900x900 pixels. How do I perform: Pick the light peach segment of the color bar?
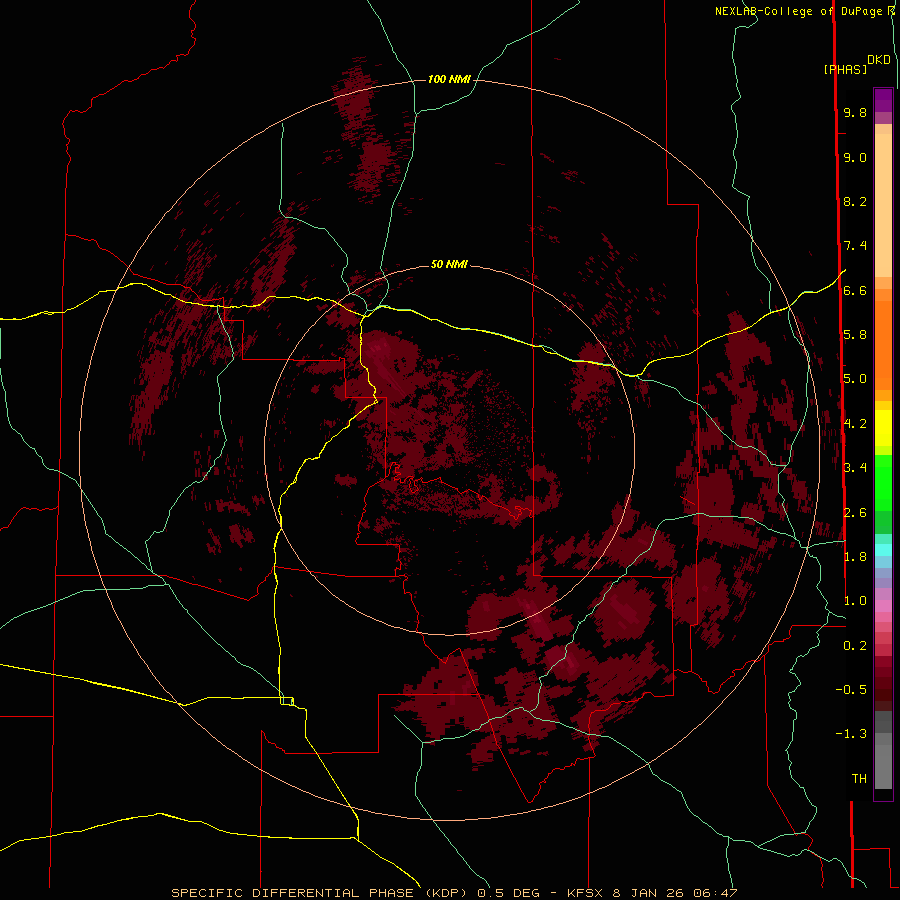(x=883, y=205)
